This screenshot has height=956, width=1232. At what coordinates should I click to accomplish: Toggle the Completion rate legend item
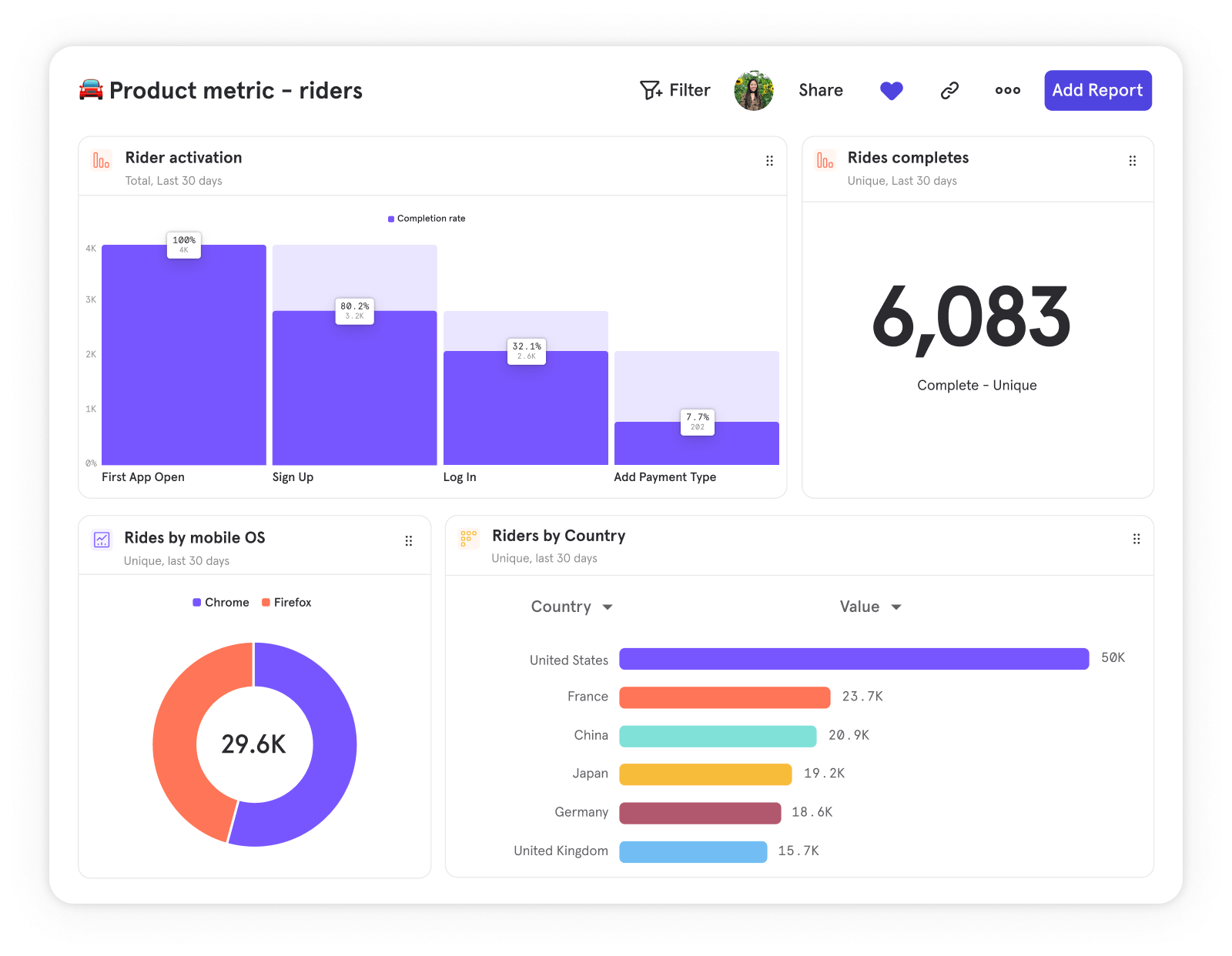[x=426, y=219]
